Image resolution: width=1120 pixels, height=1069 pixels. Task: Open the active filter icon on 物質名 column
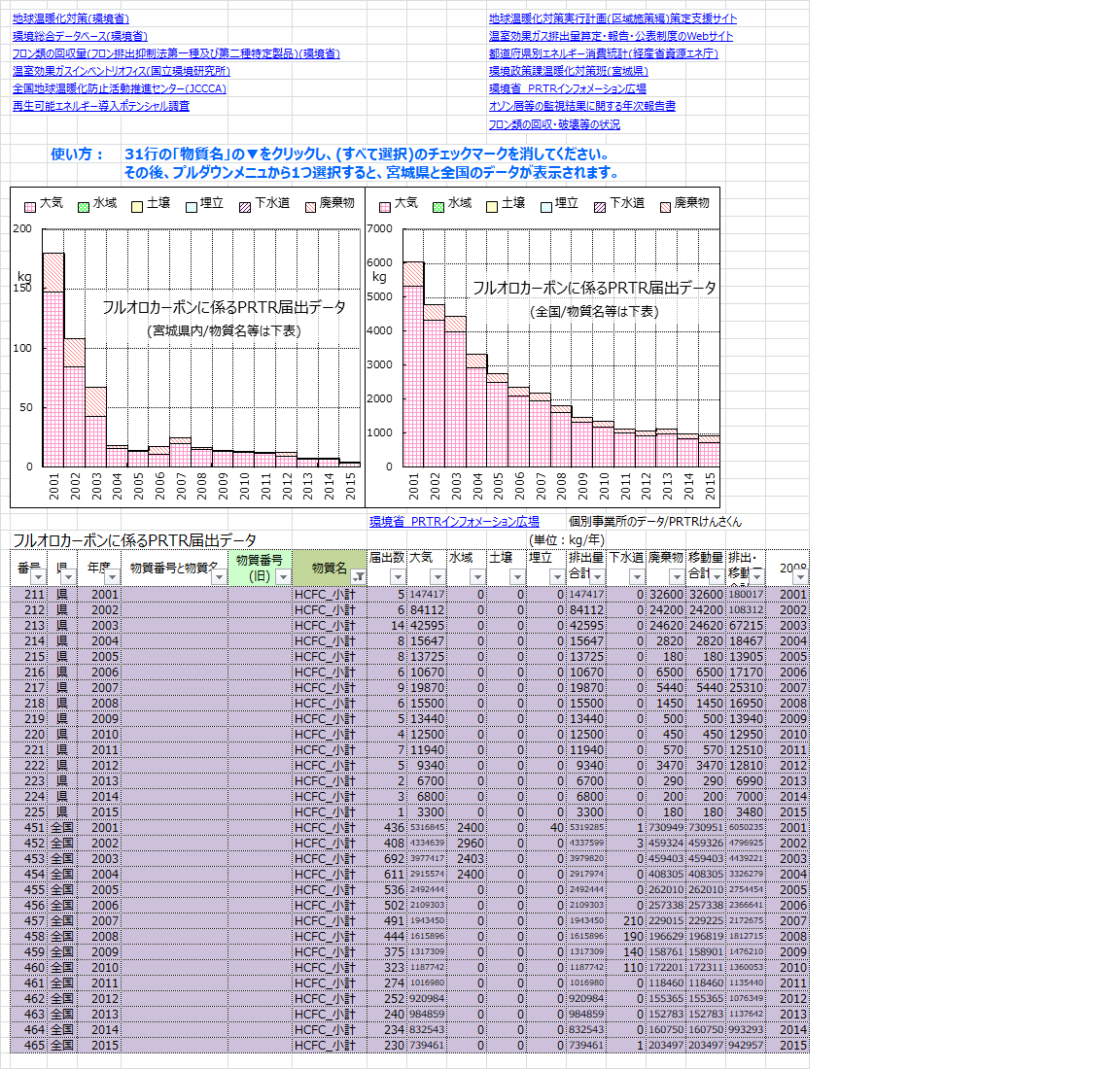[359, 576]
